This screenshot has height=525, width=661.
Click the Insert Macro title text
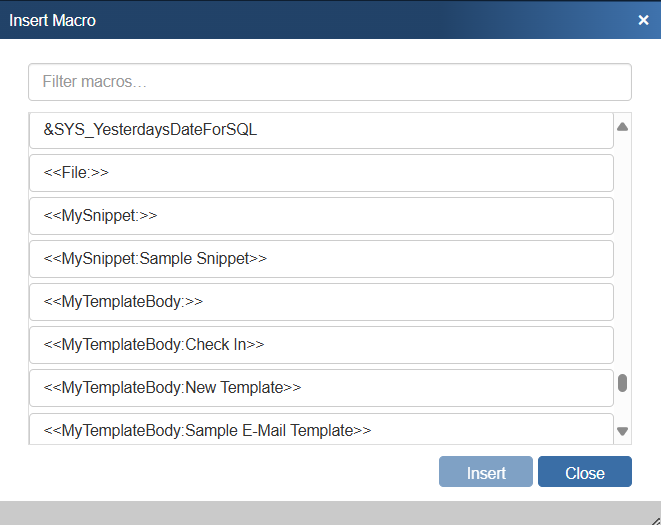pyautogui.click(x=53, y=20)
